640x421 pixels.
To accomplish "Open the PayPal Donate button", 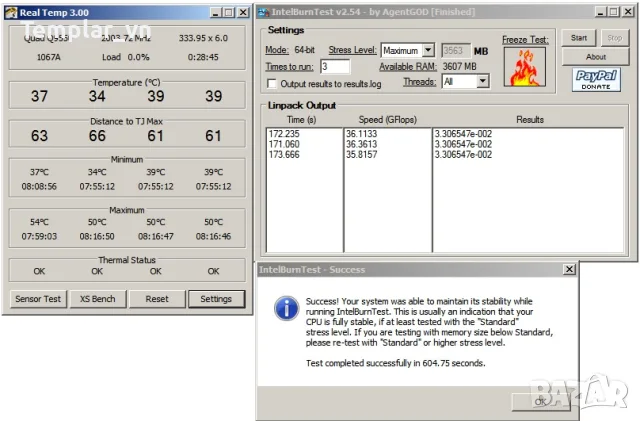I will point(596,79).
